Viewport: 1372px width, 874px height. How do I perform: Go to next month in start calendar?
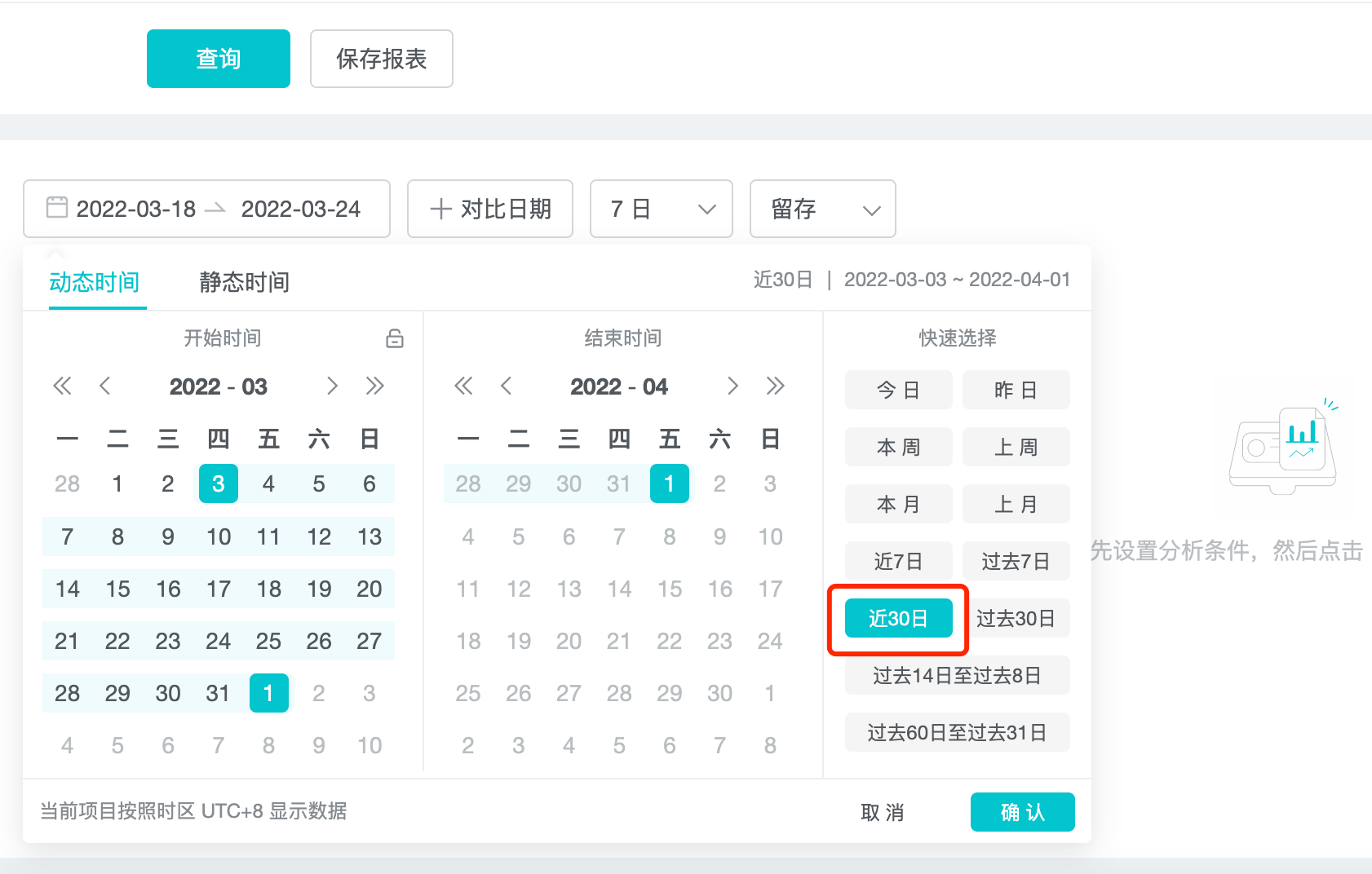[332, 386]
